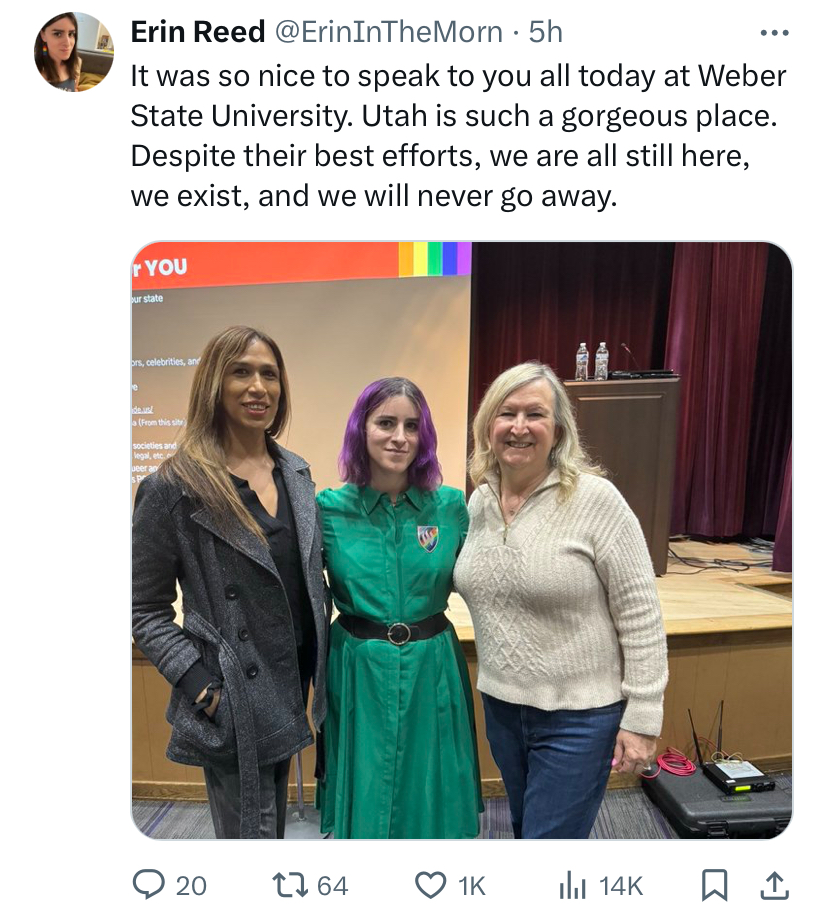Toggle the bookmark icon
828x913 pixels.
click(x=714, y=885)
